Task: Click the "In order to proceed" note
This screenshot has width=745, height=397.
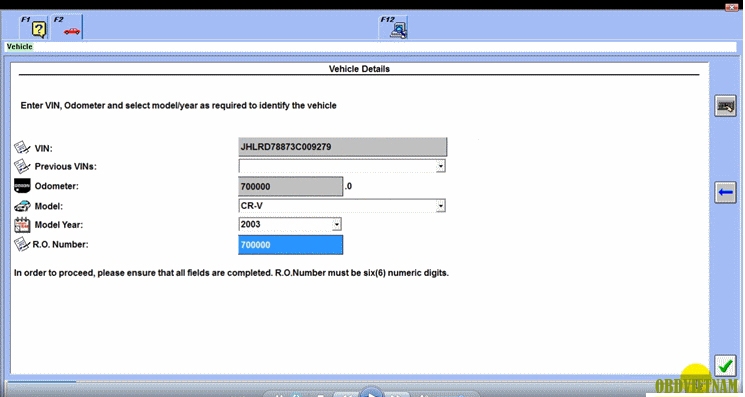Action: pos(231,273)
